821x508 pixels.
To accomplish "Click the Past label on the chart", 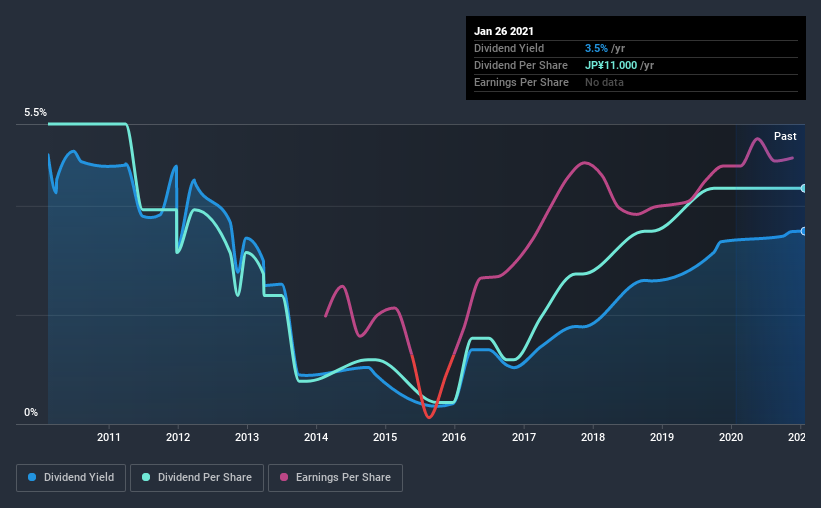I will [x=785, y=136].
